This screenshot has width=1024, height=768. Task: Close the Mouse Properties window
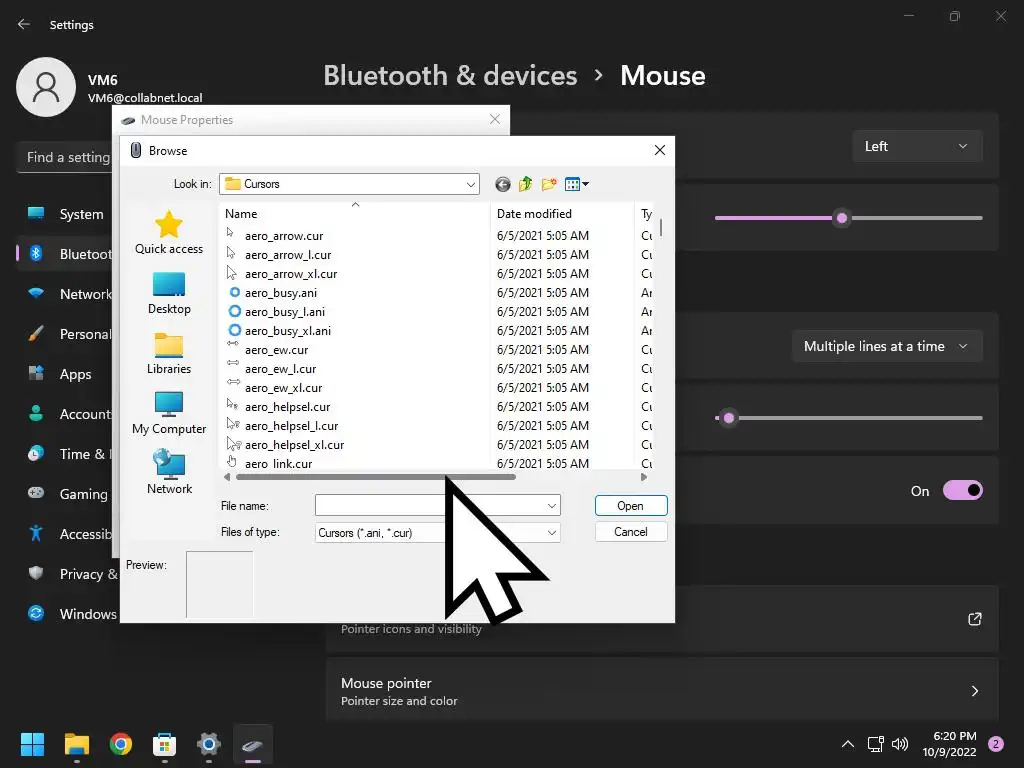(494, 119)
